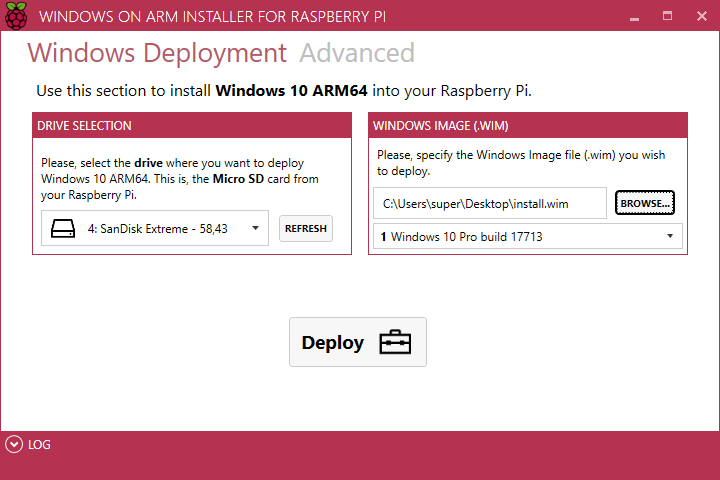This screenshot has height=480, width=720.
Task: Click the drive selector's dropdown arrow
Action: coord(256,228)
